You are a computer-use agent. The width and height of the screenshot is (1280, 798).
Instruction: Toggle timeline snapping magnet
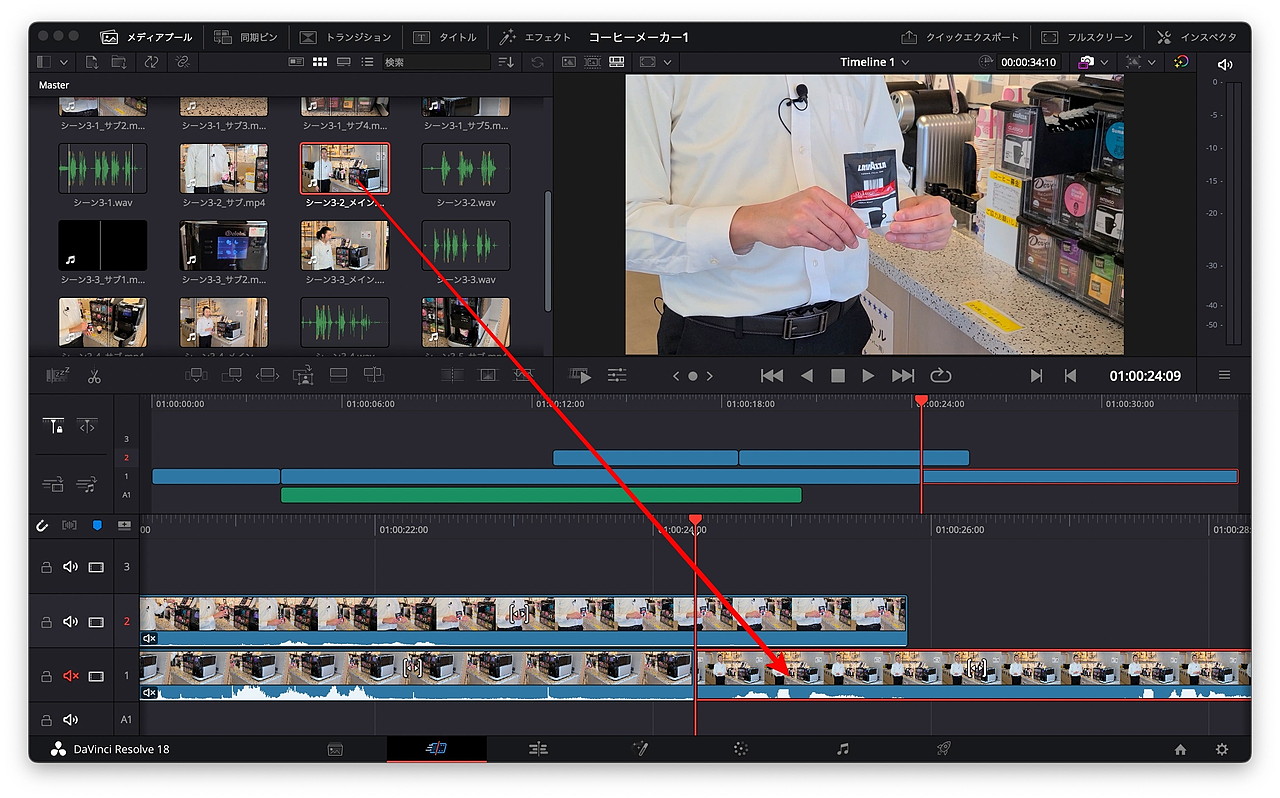click(42, 525)
